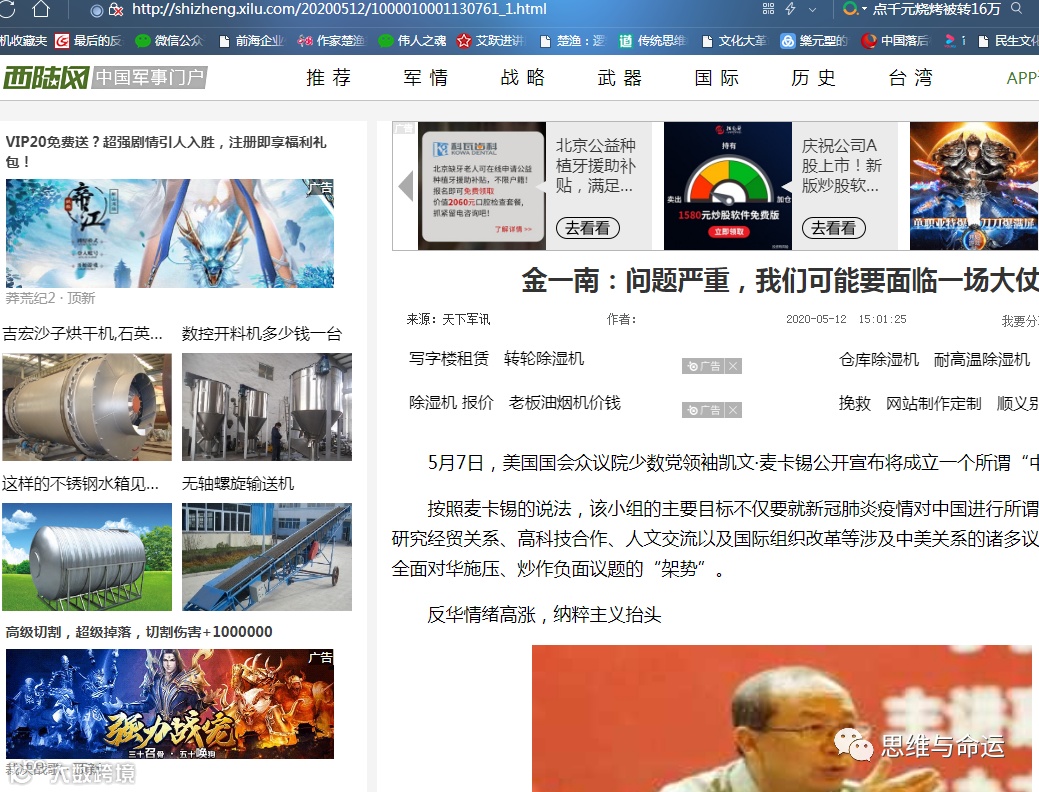The width and height of the screenshot is (1039, 792).
Task: Click the 西陆网 site logo
Action: (x=46, y=78)
